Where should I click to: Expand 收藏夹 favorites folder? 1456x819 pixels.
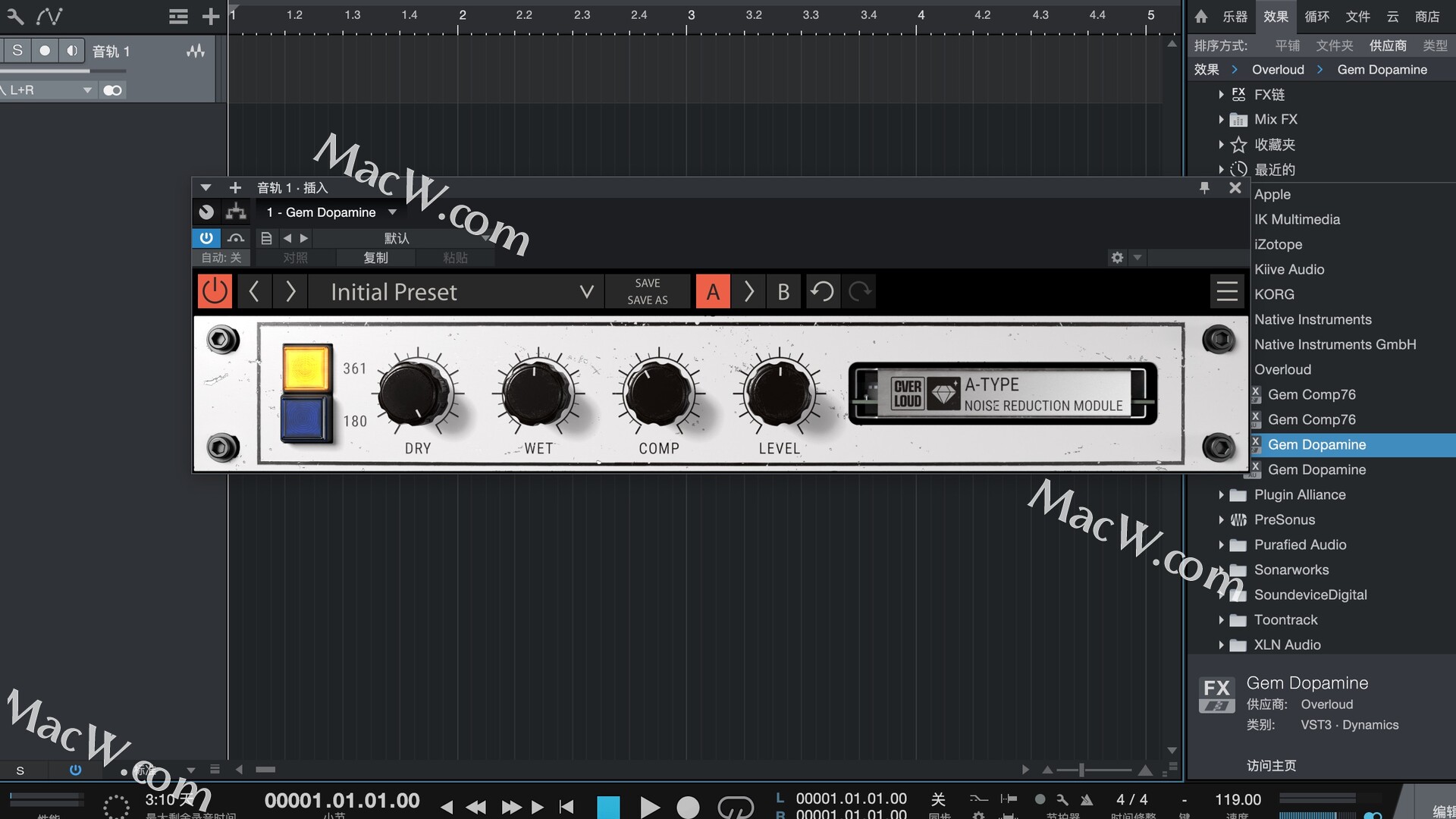1221,145
